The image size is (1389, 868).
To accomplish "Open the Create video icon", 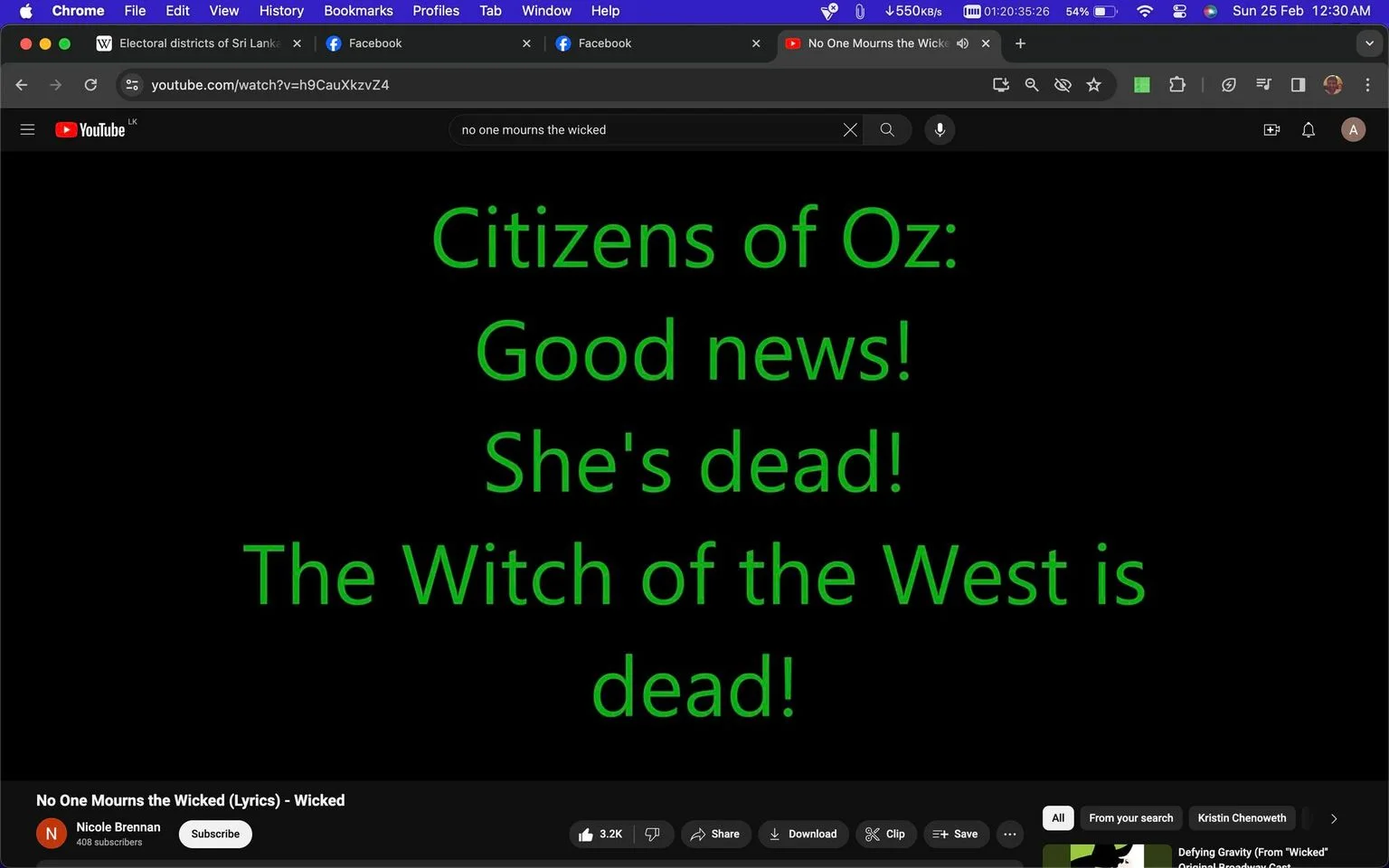I will point(1271,130).
